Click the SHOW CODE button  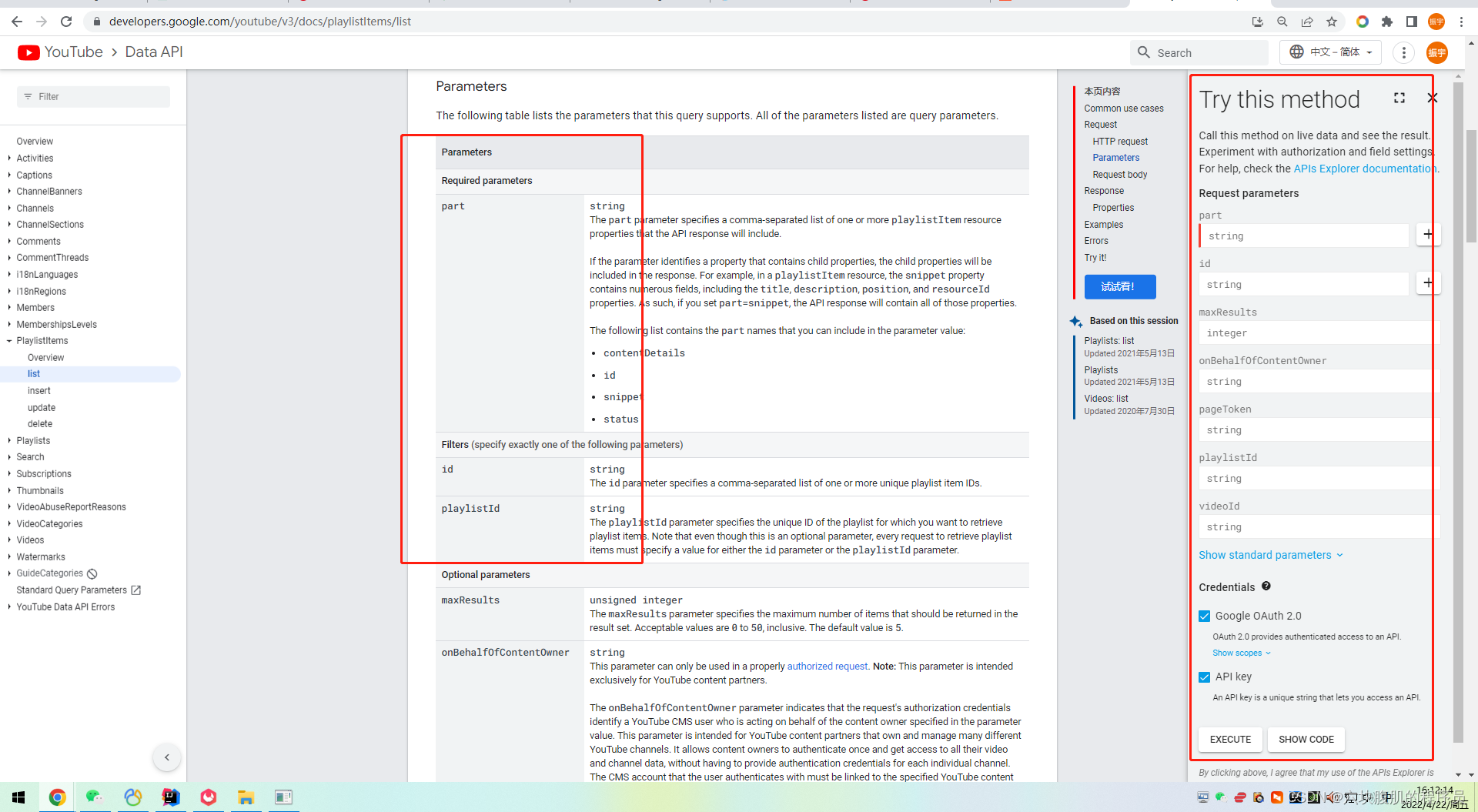(1306, 739)
